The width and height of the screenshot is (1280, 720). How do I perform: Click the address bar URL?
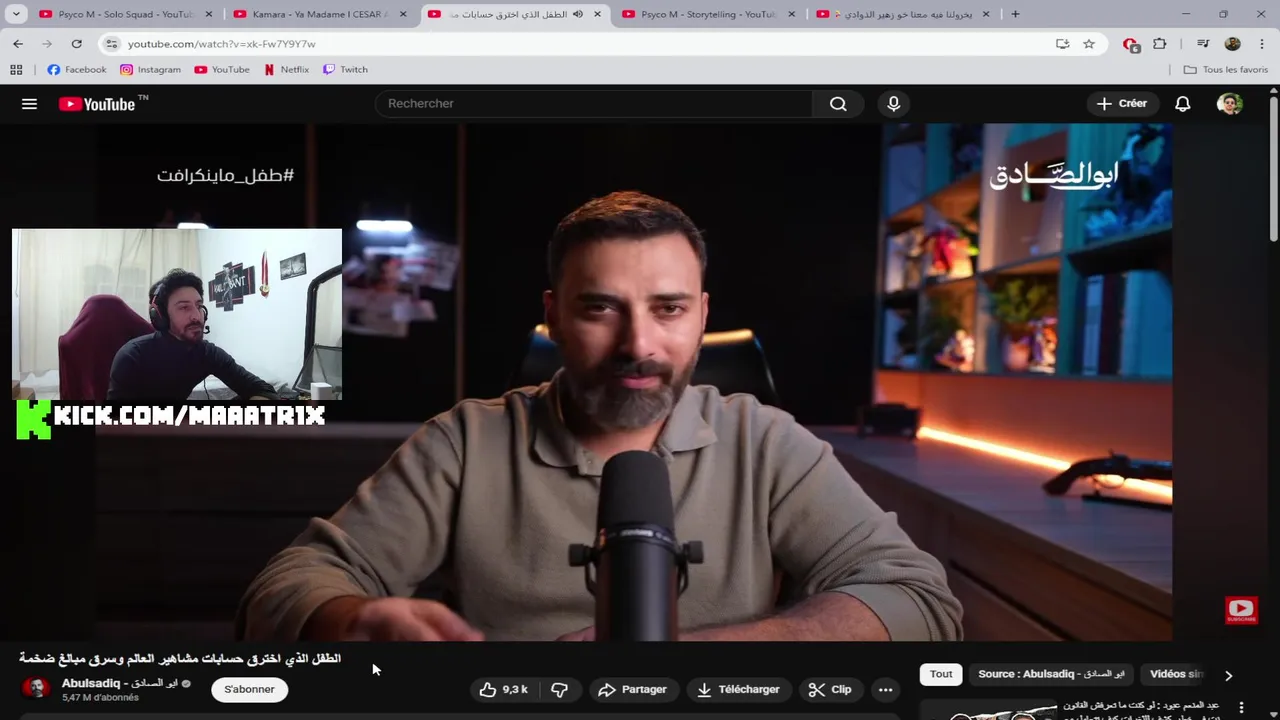pos(222,44)
